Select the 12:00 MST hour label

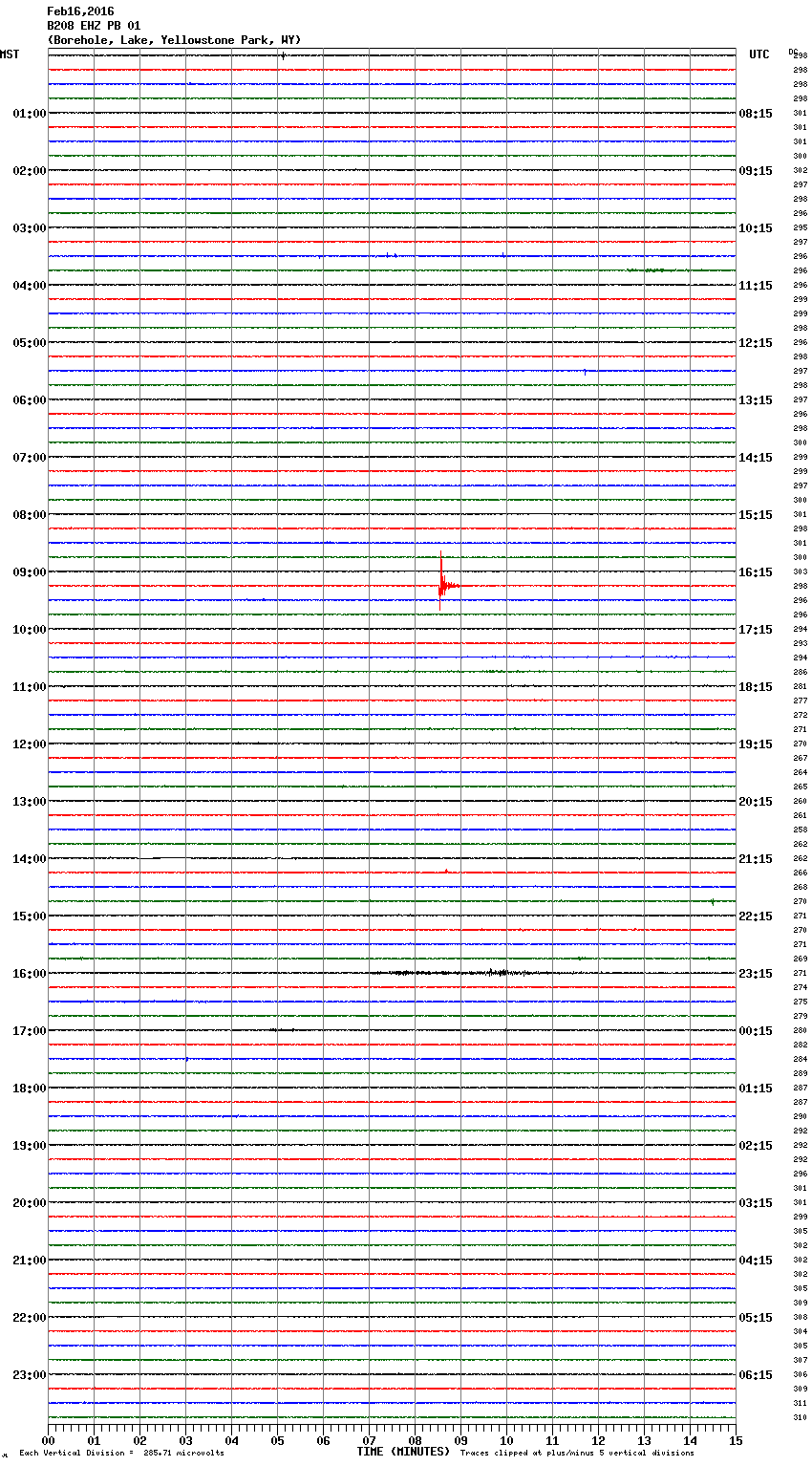(30, 744)
